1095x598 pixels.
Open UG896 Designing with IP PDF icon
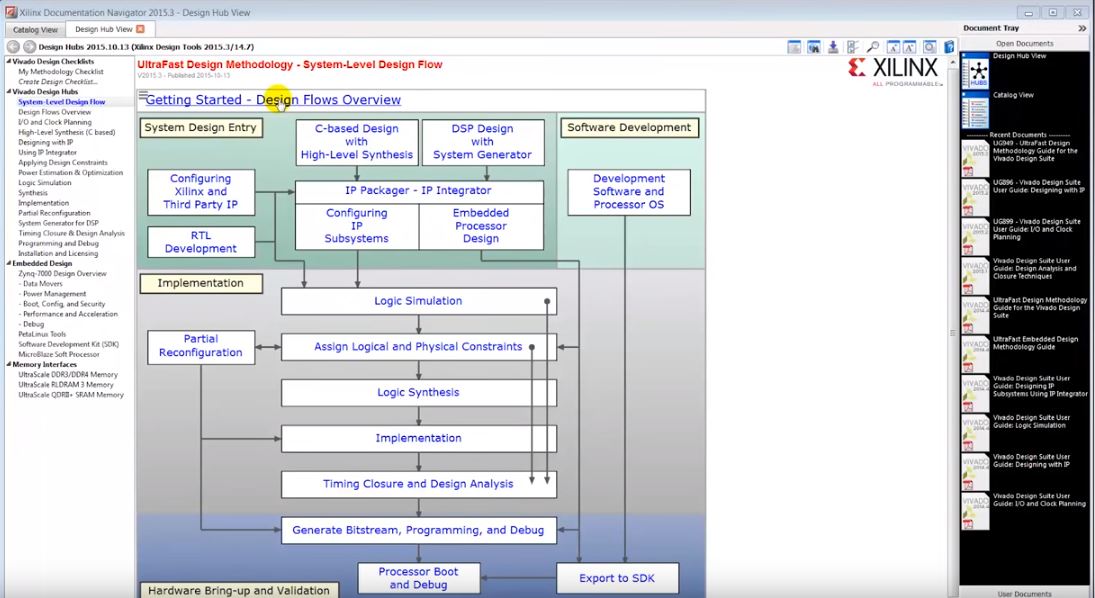click(976, 198)
